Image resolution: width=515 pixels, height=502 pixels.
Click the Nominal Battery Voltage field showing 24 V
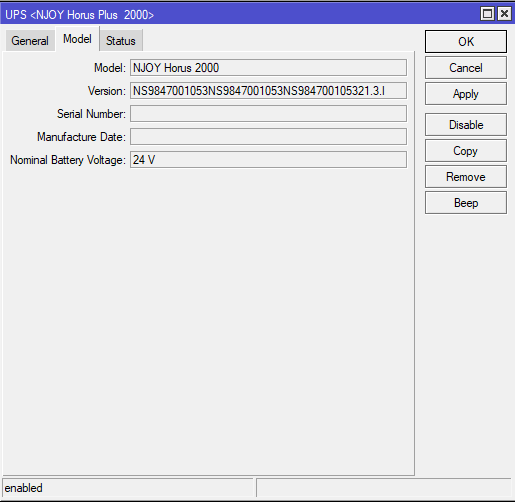pos(268,160)
